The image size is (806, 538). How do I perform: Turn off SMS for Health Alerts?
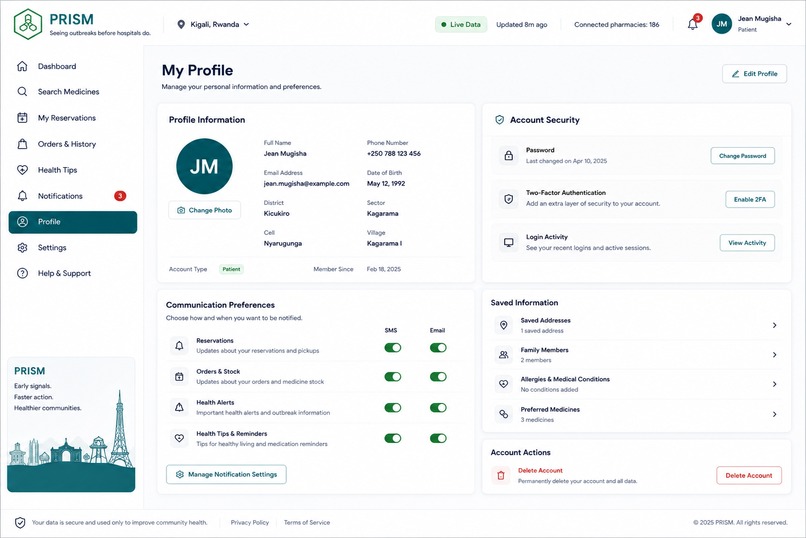click(x=393, y=407)
